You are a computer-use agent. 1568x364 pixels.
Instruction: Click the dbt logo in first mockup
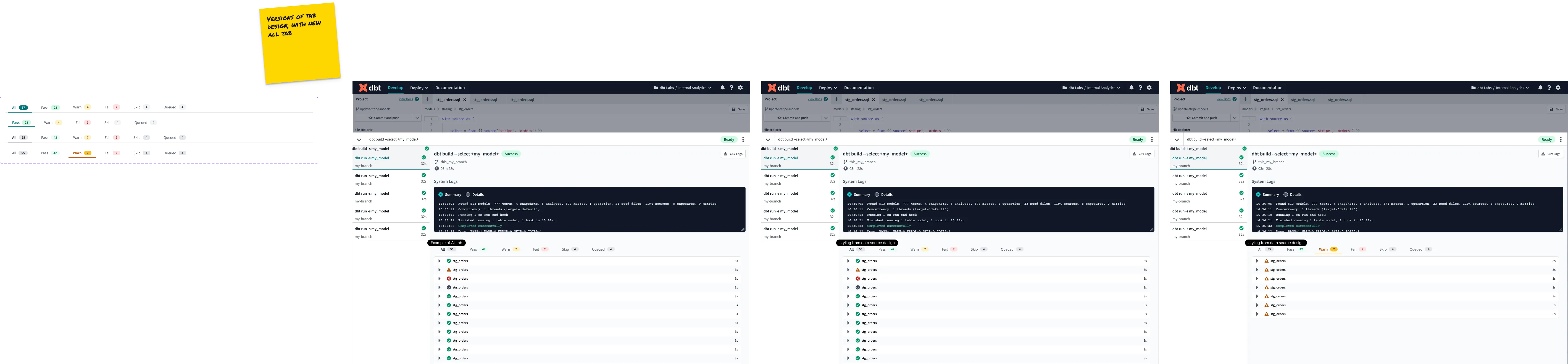click(x=370, y=88)
